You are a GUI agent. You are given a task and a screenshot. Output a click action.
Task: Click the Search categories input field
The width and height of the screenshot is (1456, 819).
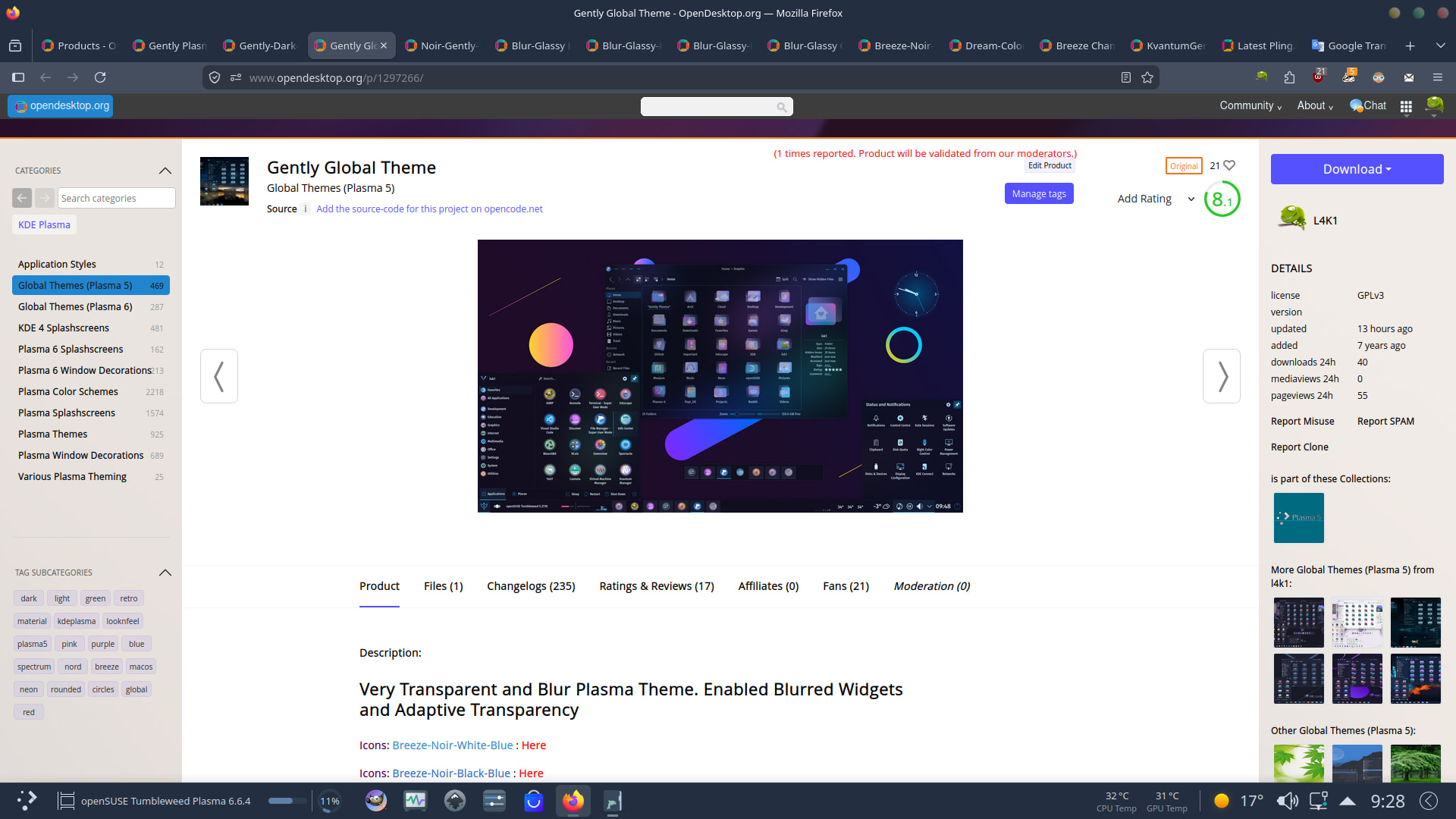click(116, 198)
